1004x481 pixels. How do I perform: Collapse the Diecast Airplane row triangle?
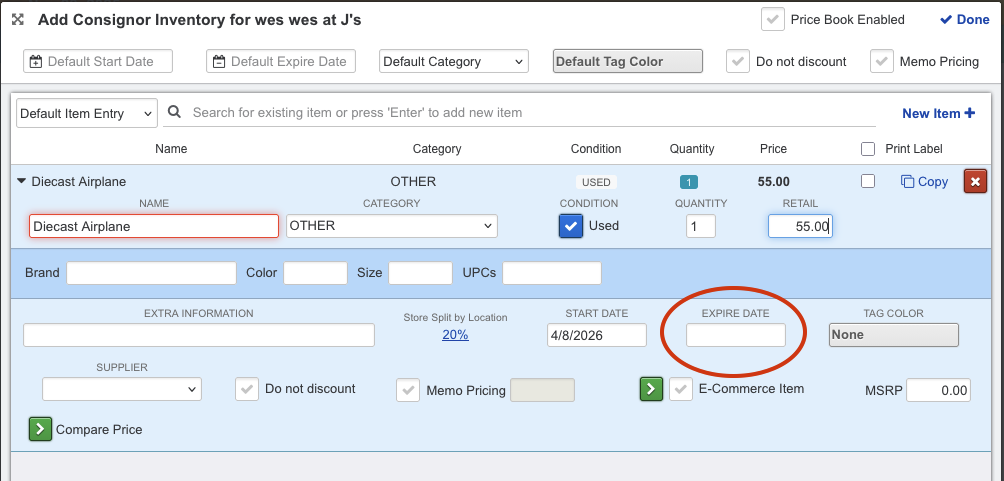(22, 181)
